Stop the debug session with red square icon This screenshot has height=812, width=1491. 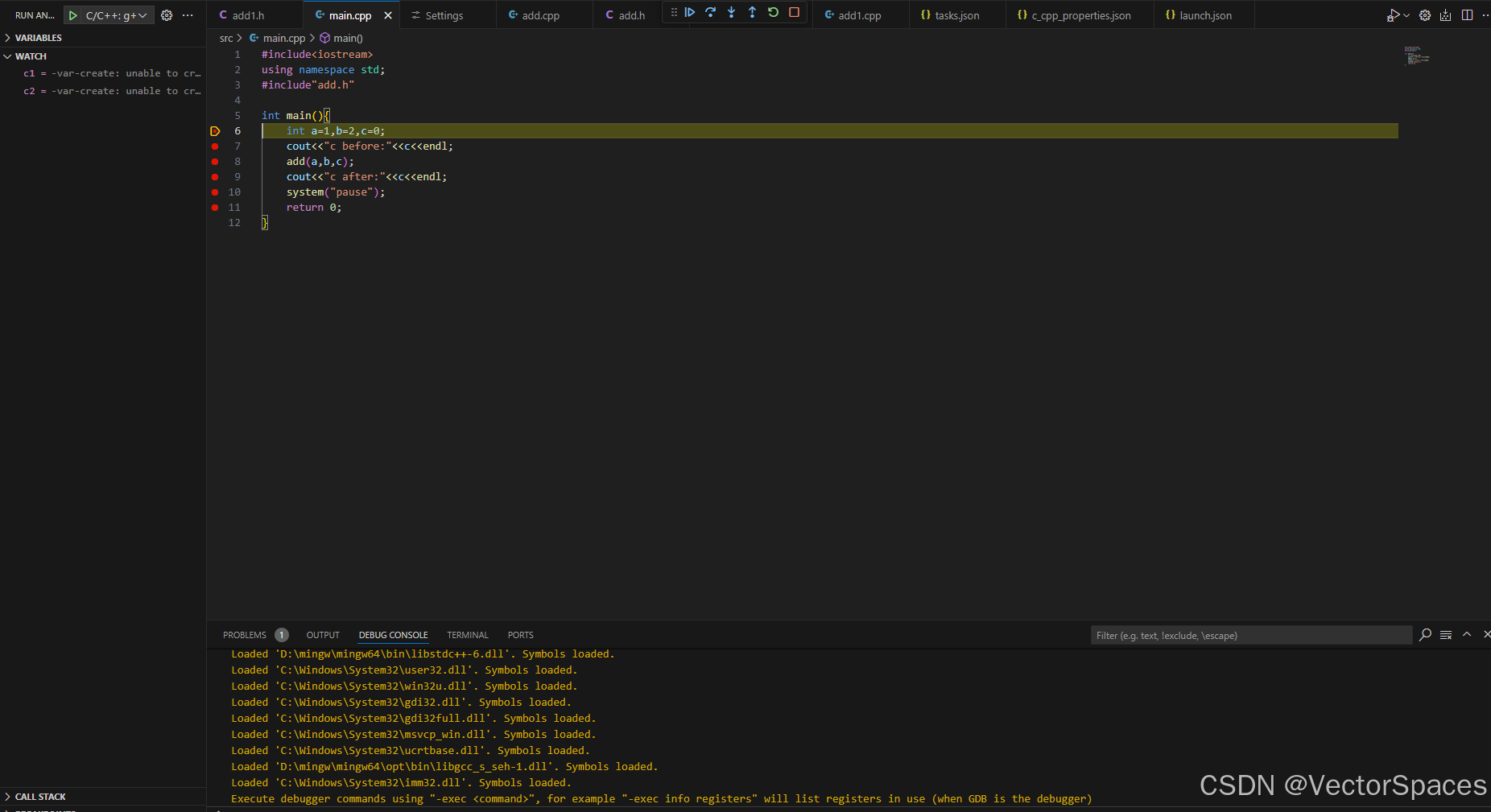coord(793,12)
